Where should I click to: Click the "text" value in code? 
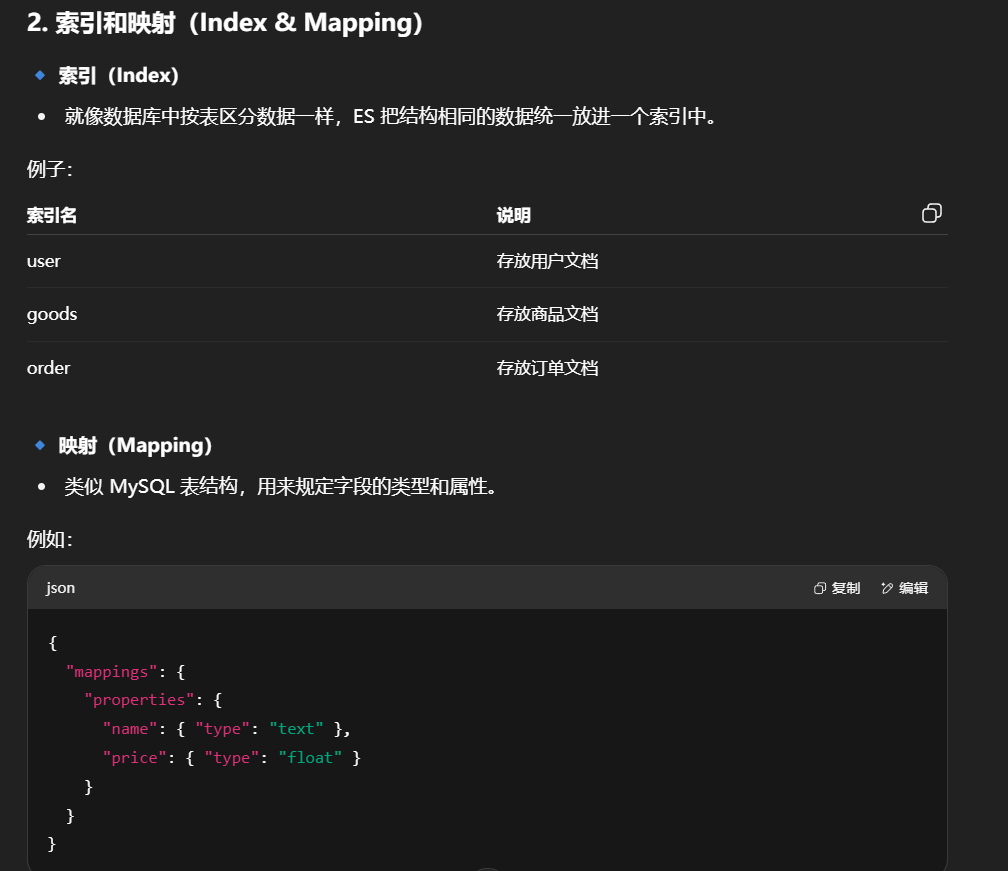[x=296, y=729]
